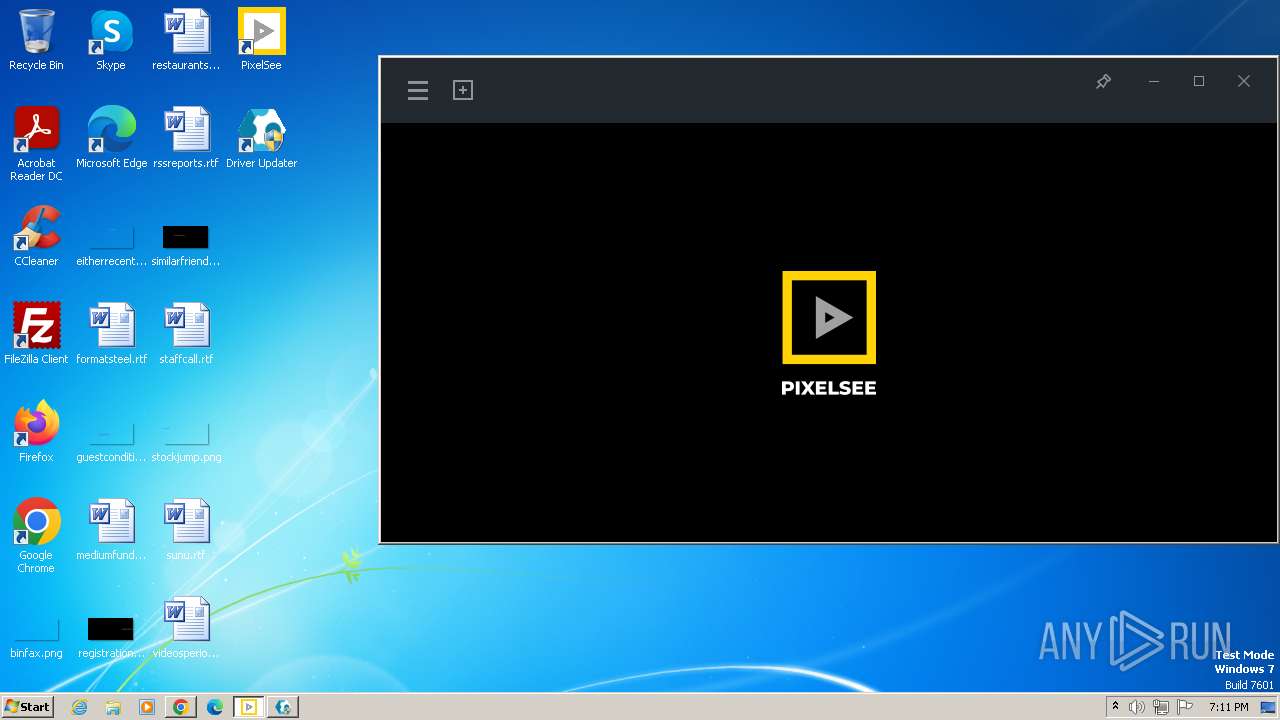Maximize the PixelSee window
The width and height of the screenshot is (1280, 720).
(1199, 81)
